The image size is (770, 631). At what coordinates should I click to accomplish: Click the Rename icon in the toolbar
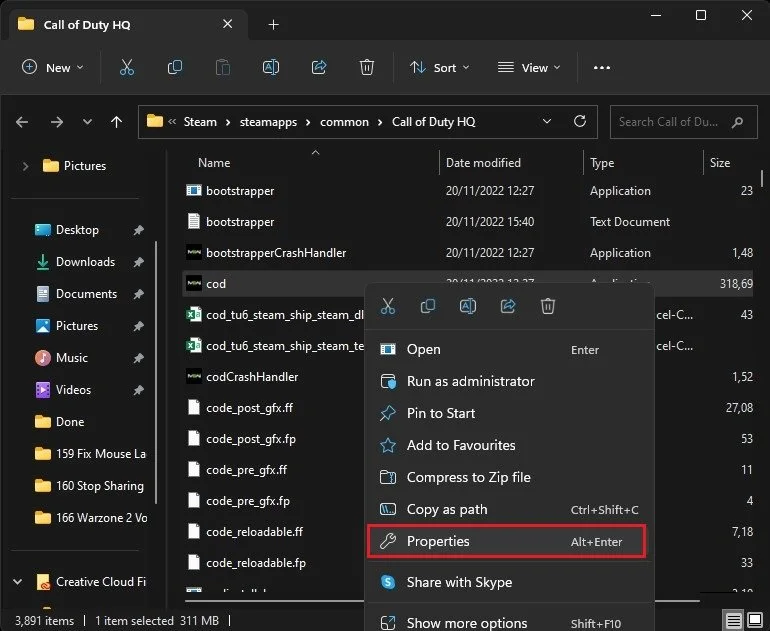[x=271, y=67]
